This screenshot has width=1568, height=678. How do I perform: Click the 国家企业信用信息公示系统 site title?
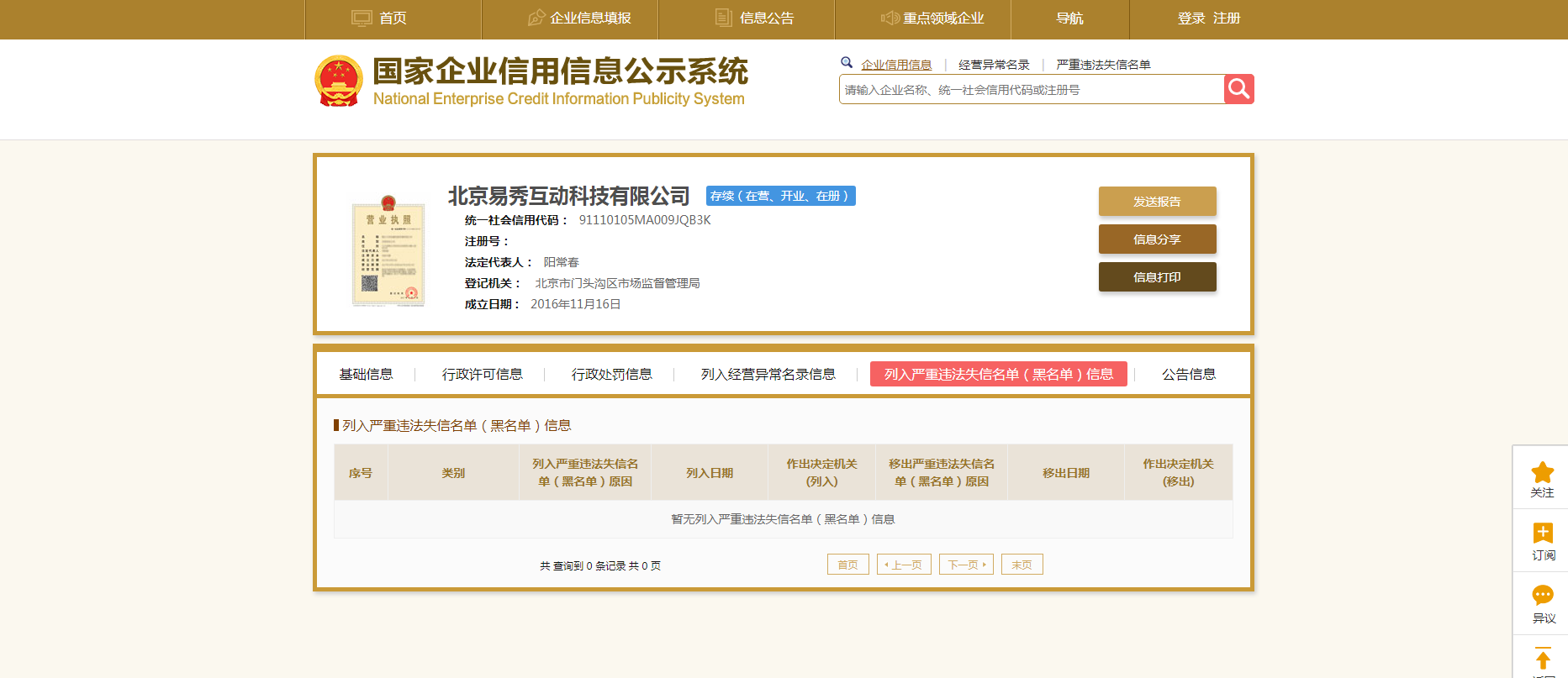pos(560,71)
